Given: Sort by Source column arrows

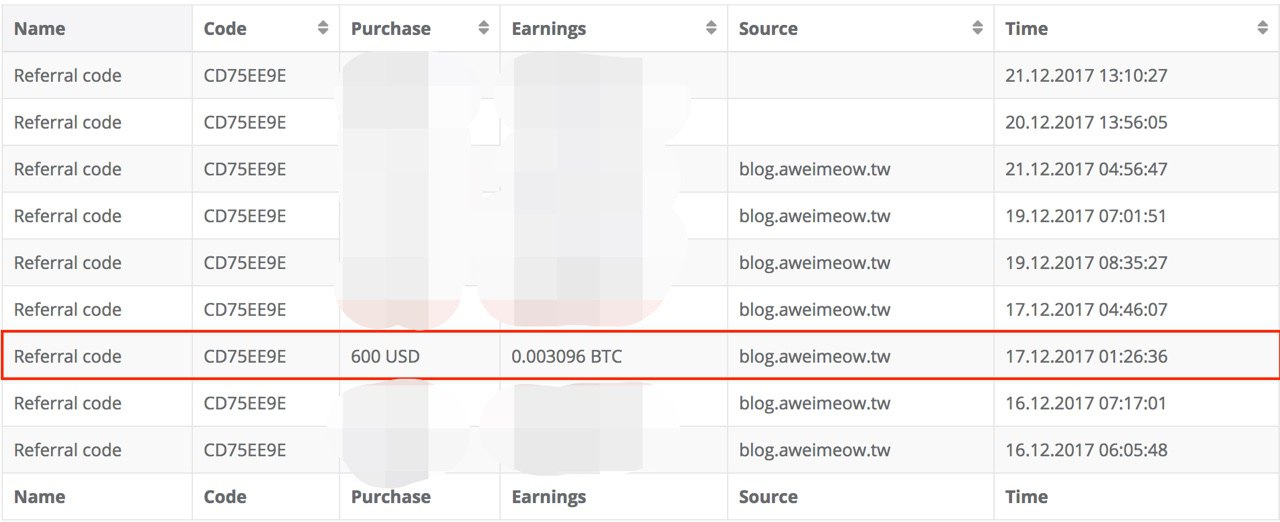Looking at the screenshot, I should click(x=977, y=29).
